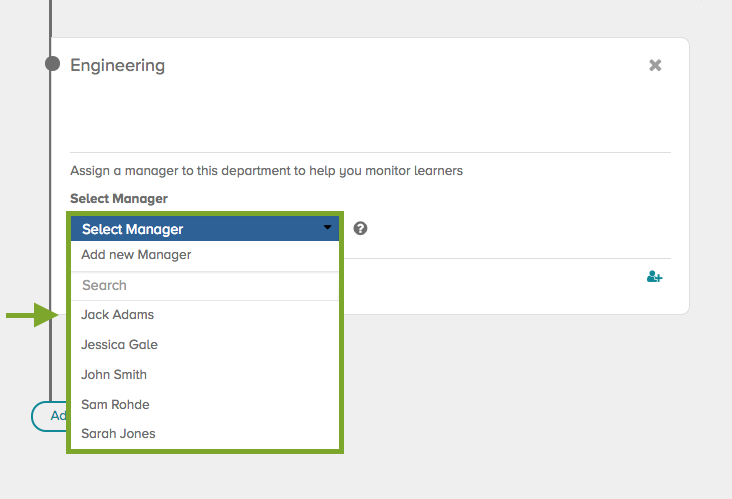
Task: Click the green arrow pointing at the list
Action: 28,316
